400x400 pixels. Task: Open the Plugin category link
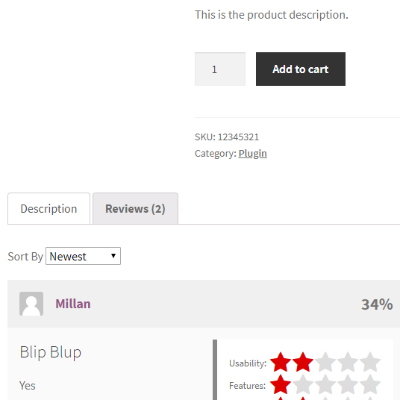pyautogui.click(x=253, y=153)
